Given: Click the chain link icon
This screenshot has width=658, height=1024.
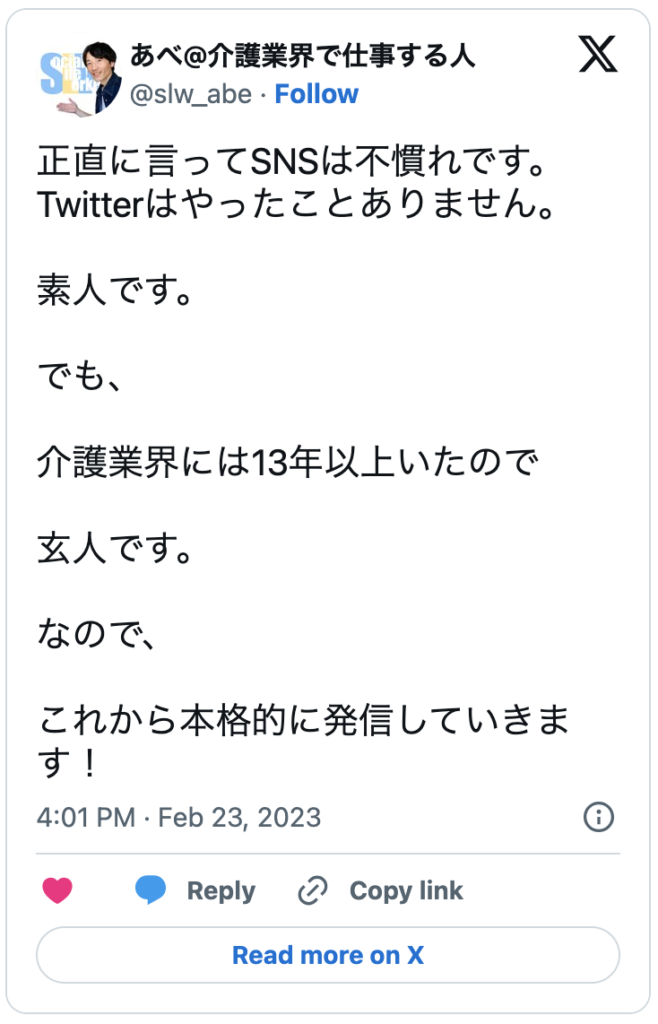Looking at the screenshot, I should point(313,890).
